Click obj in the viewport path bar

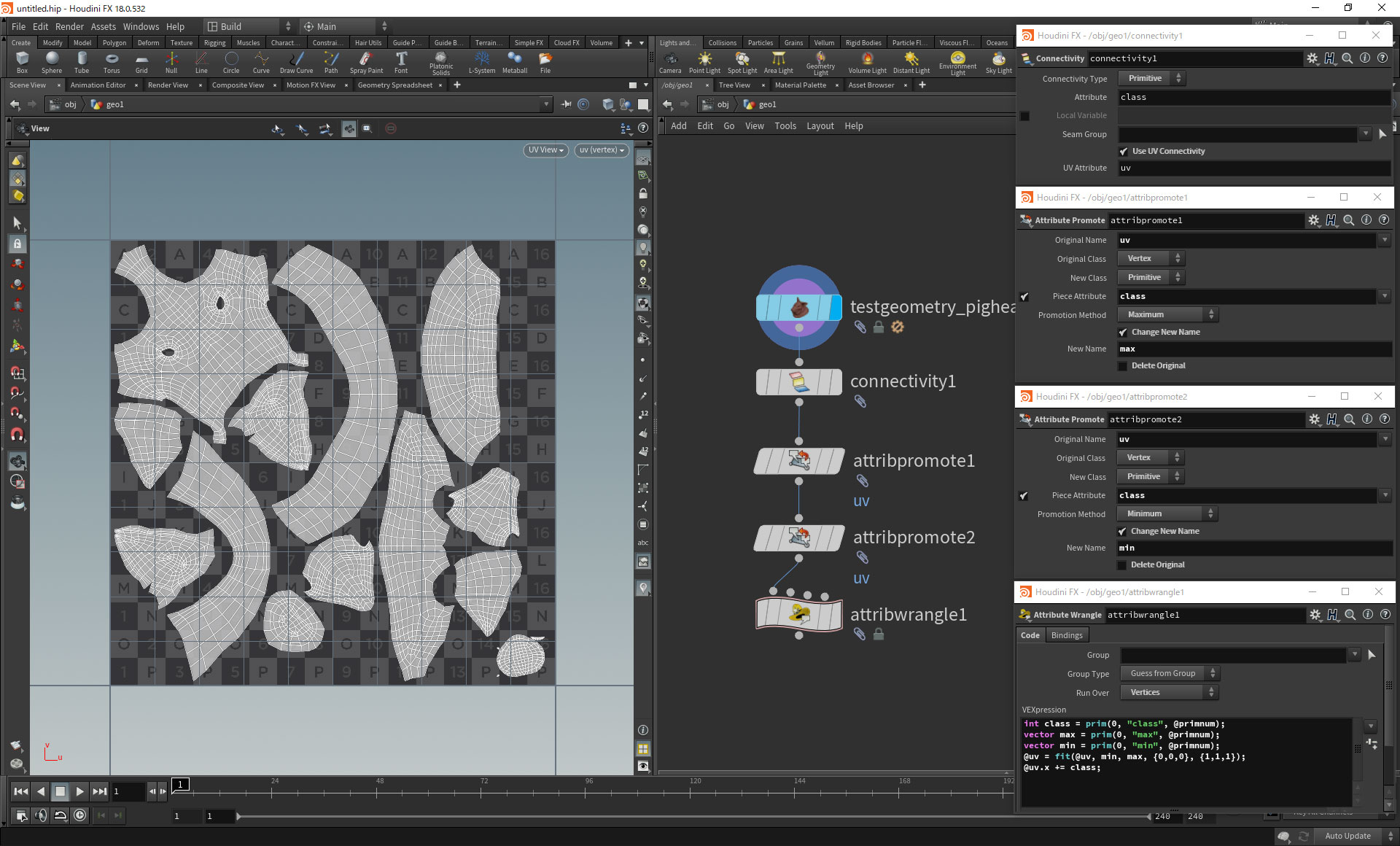pyautogui.click(x=70, y=104)
